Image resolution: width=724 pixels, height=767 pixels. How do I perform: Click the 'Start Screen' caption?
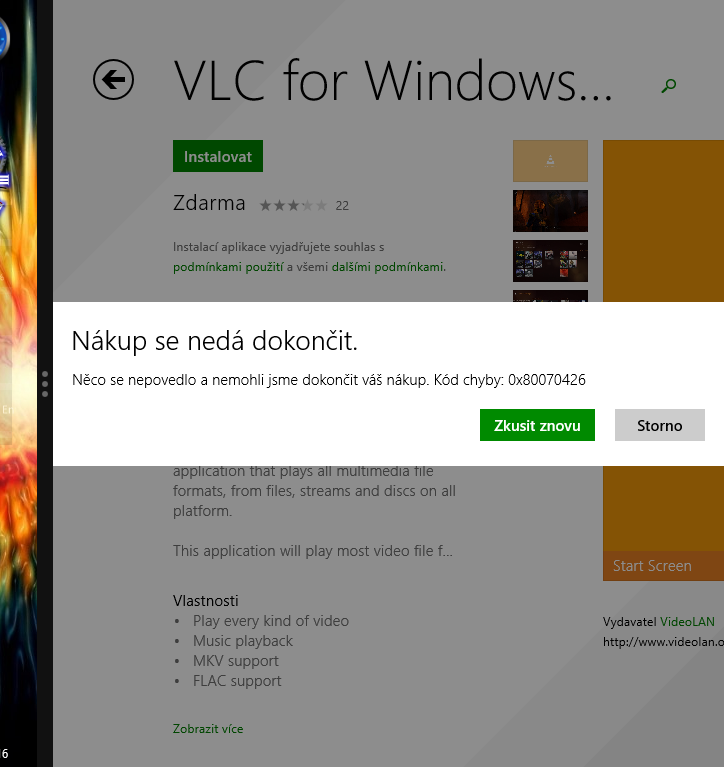(652, 566)
